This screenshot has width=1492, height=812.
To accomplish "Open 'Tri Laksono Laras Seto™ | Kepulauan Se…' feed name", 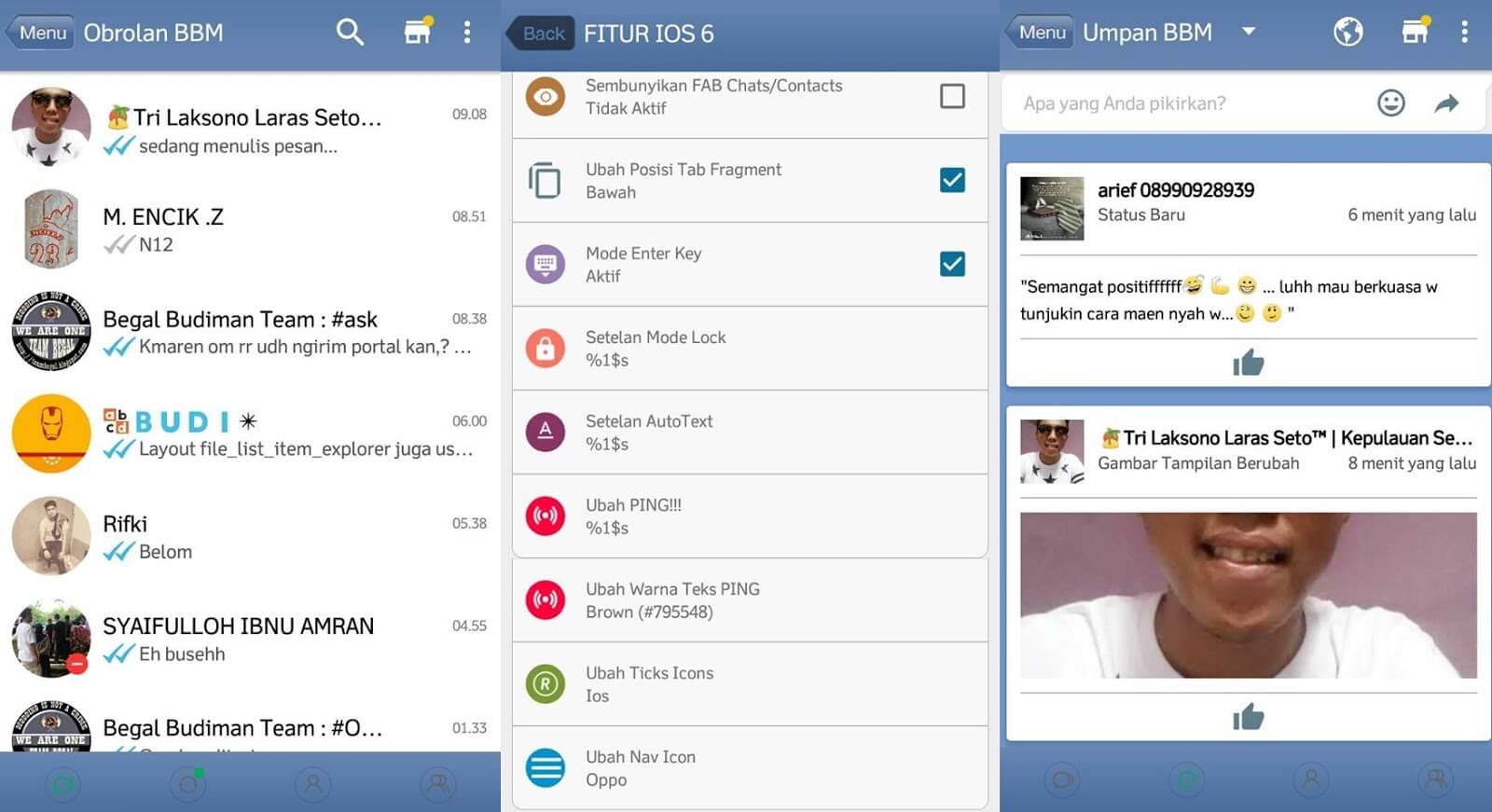I will coord(1286,437).
